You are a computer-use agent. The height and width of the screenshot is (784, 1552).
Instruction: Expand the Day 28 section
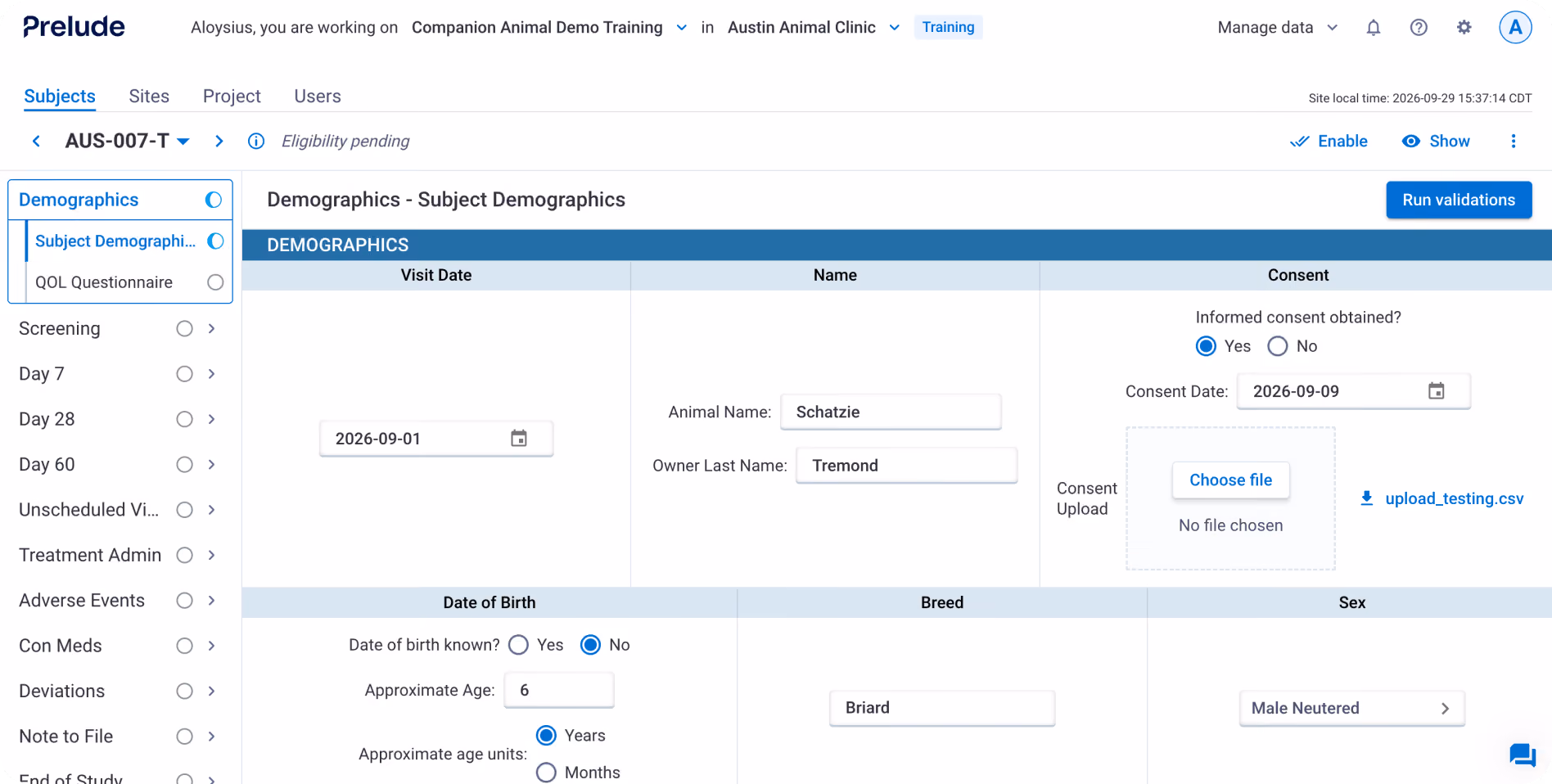pyautogui.click(x=211, y=419)
